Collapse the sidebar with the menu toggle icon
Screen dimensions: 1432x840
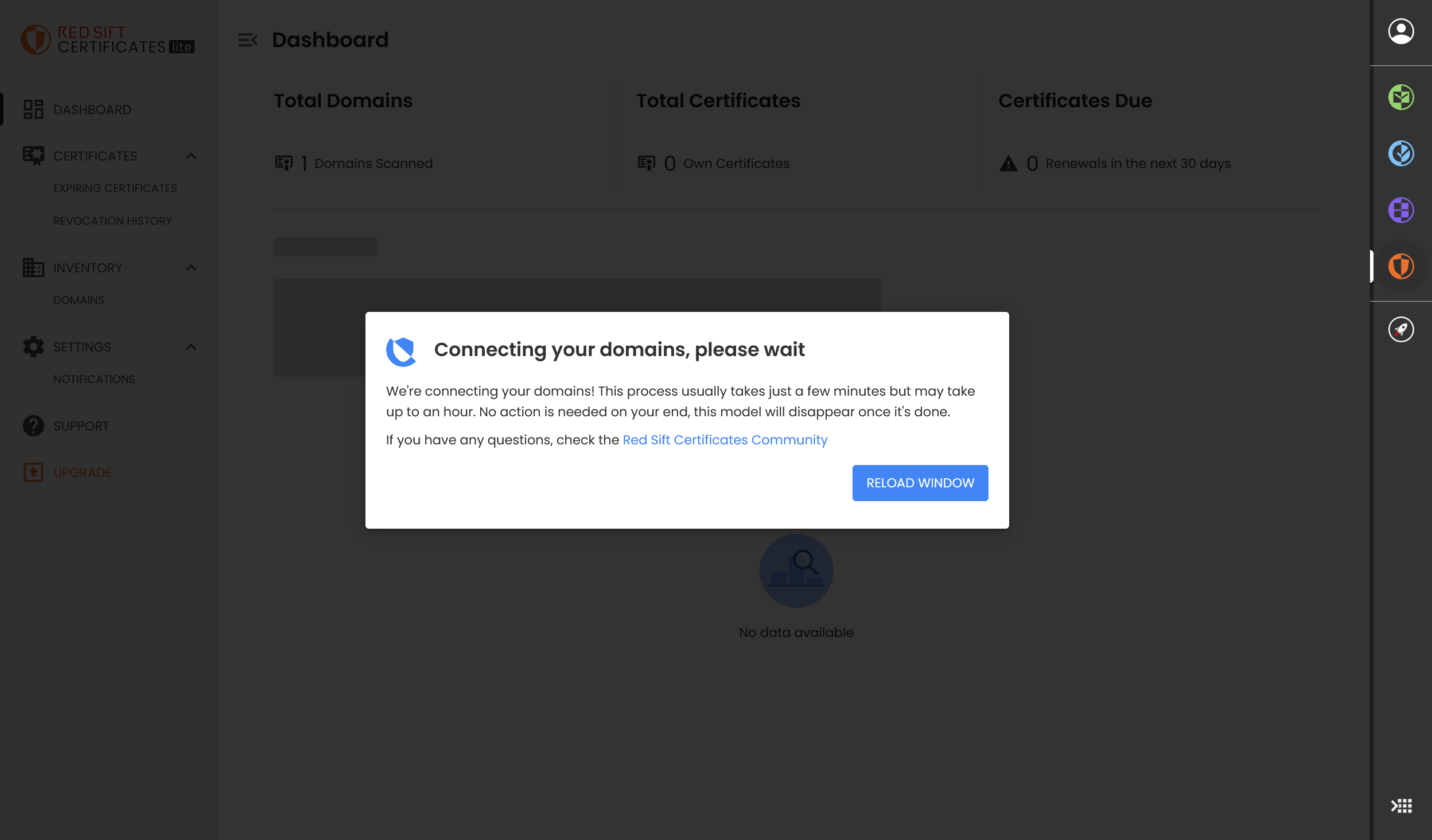[x=248, y=40]
